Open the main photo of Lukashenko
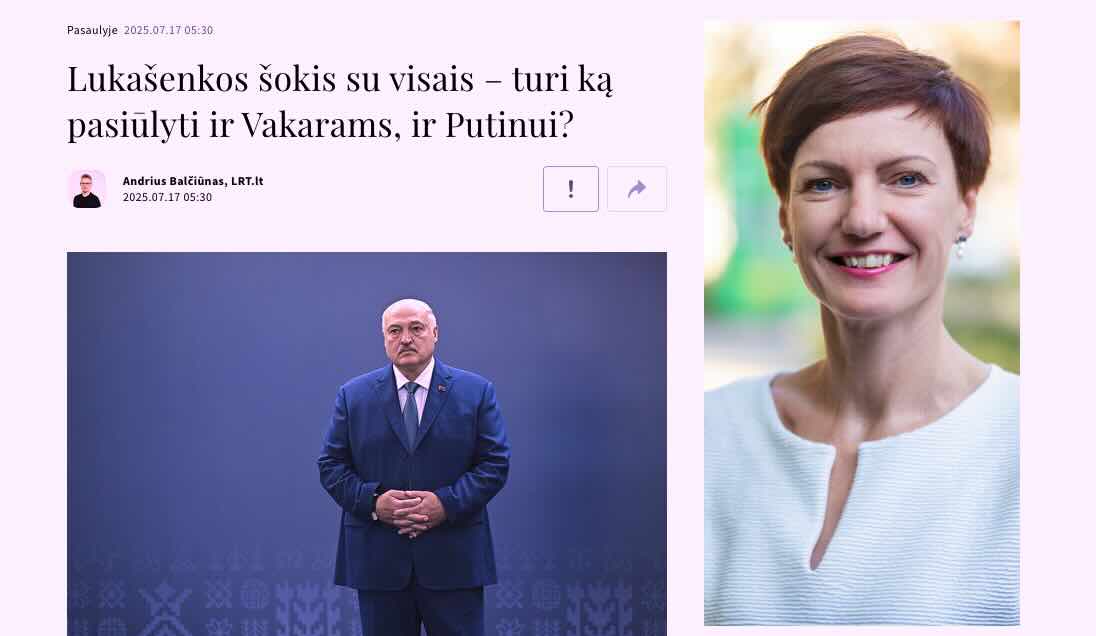 pyautogui.click(x=367, y=444)
